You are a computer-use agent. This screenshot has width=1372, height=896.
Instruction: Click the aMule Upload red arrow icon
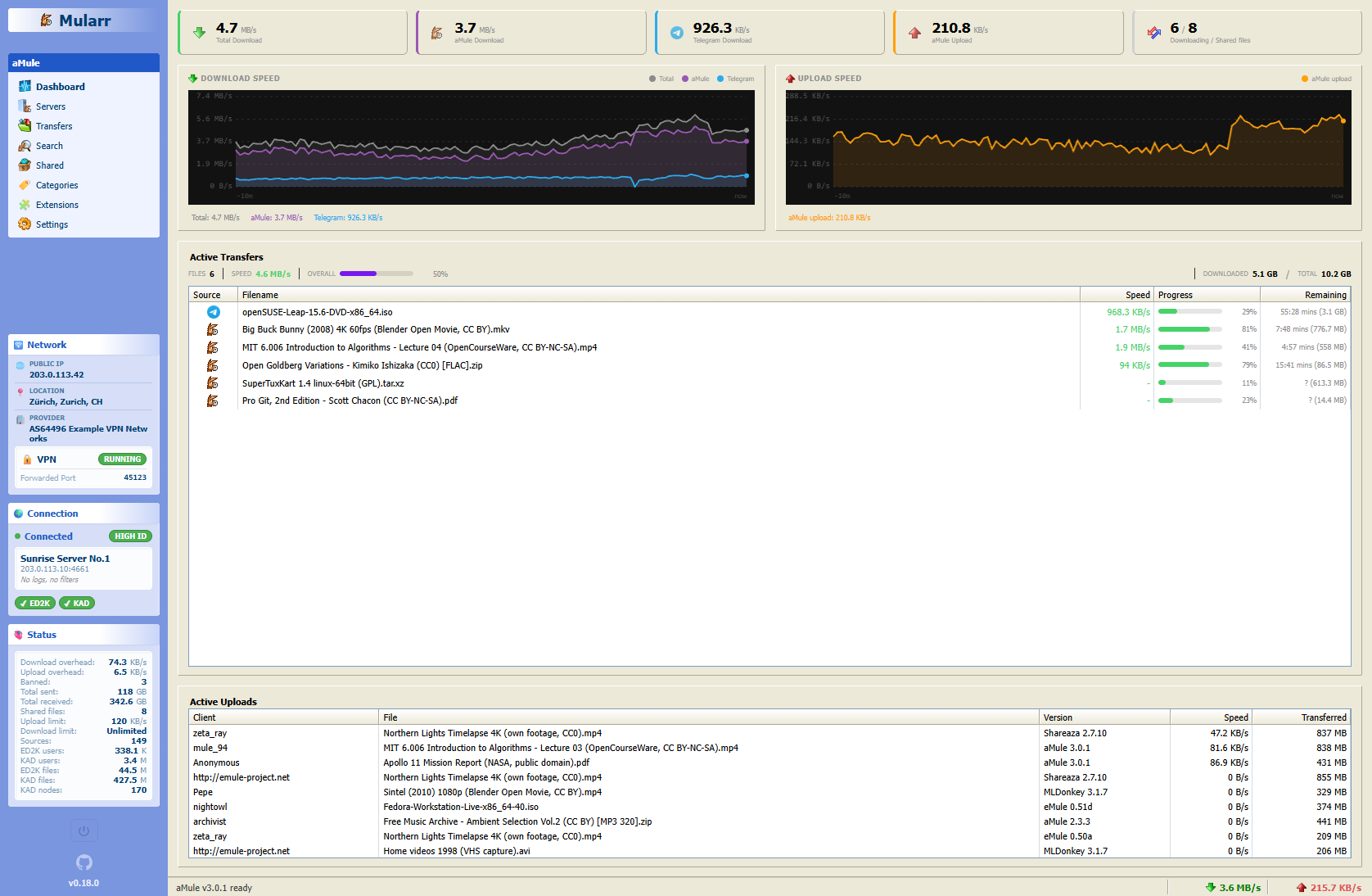click(914, 33)
